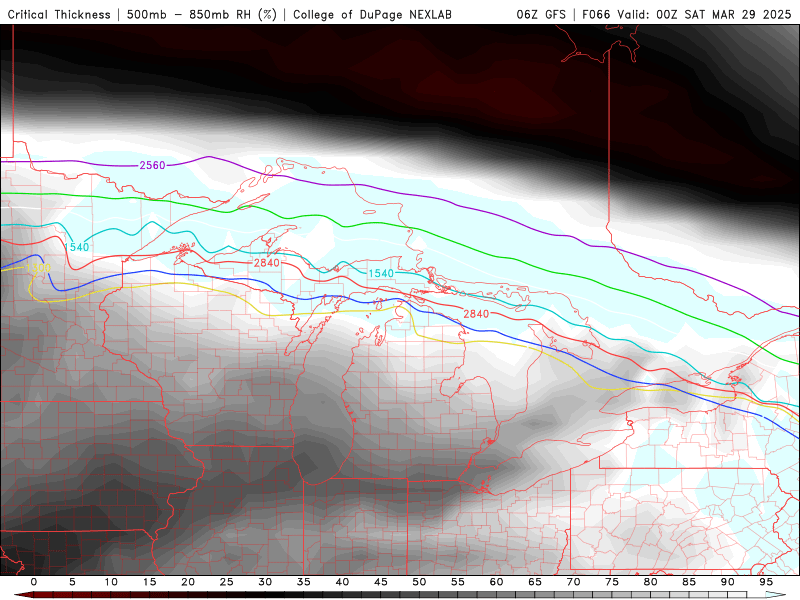This screenshot has height=600, width=800.
Task: Click the "Critical Thickness" title text
Action: tap(59, 14)
